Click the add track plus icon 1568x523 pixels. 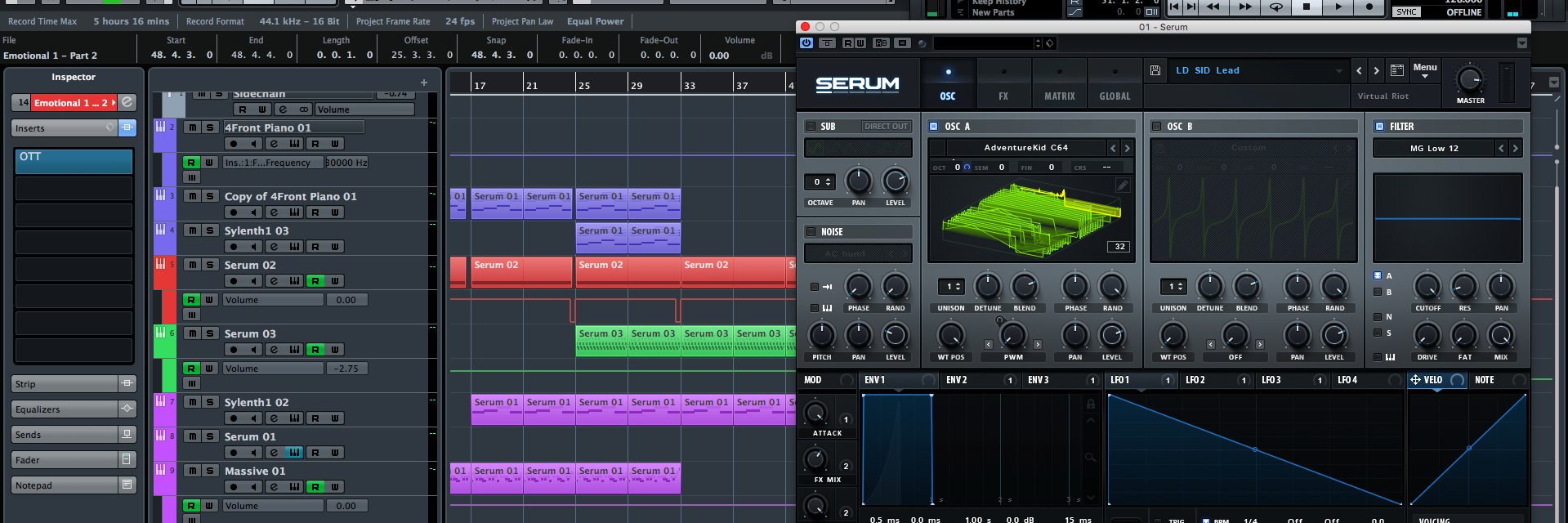423,83
